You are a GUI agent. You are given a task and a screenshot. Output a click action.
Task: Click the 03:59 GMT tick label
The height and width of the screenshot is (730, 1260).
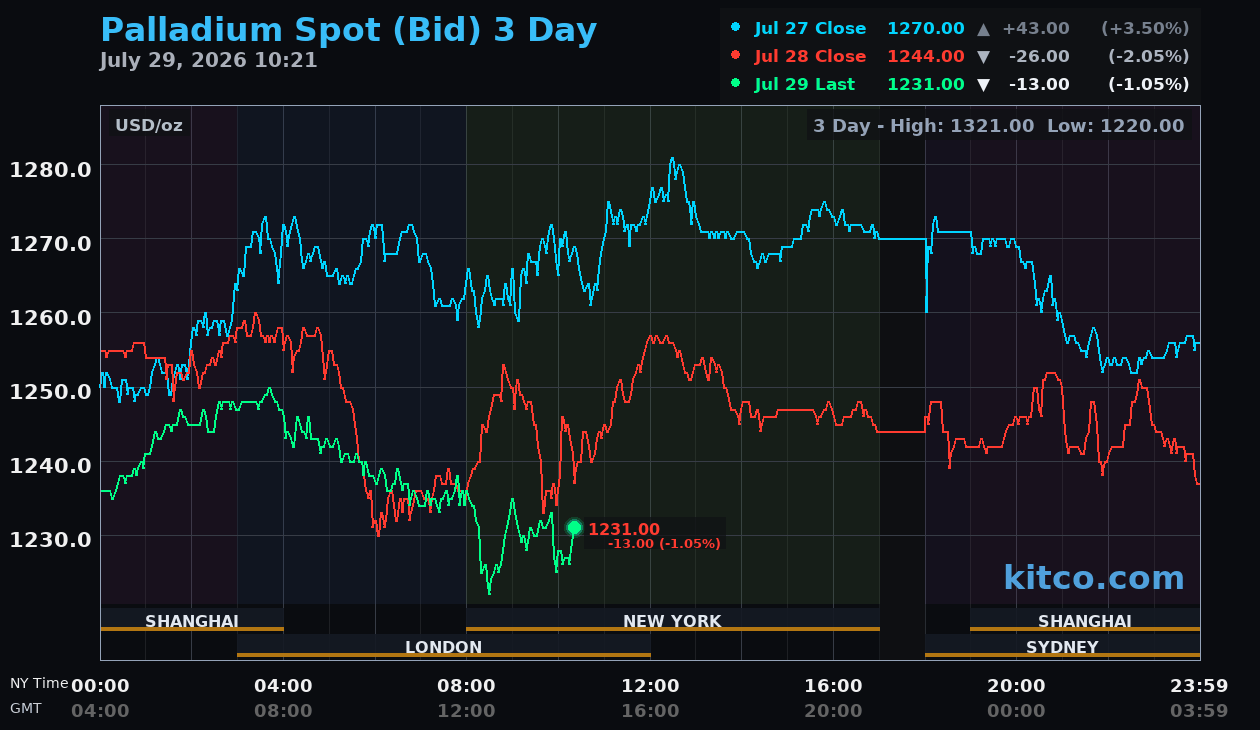[1199, 711]
